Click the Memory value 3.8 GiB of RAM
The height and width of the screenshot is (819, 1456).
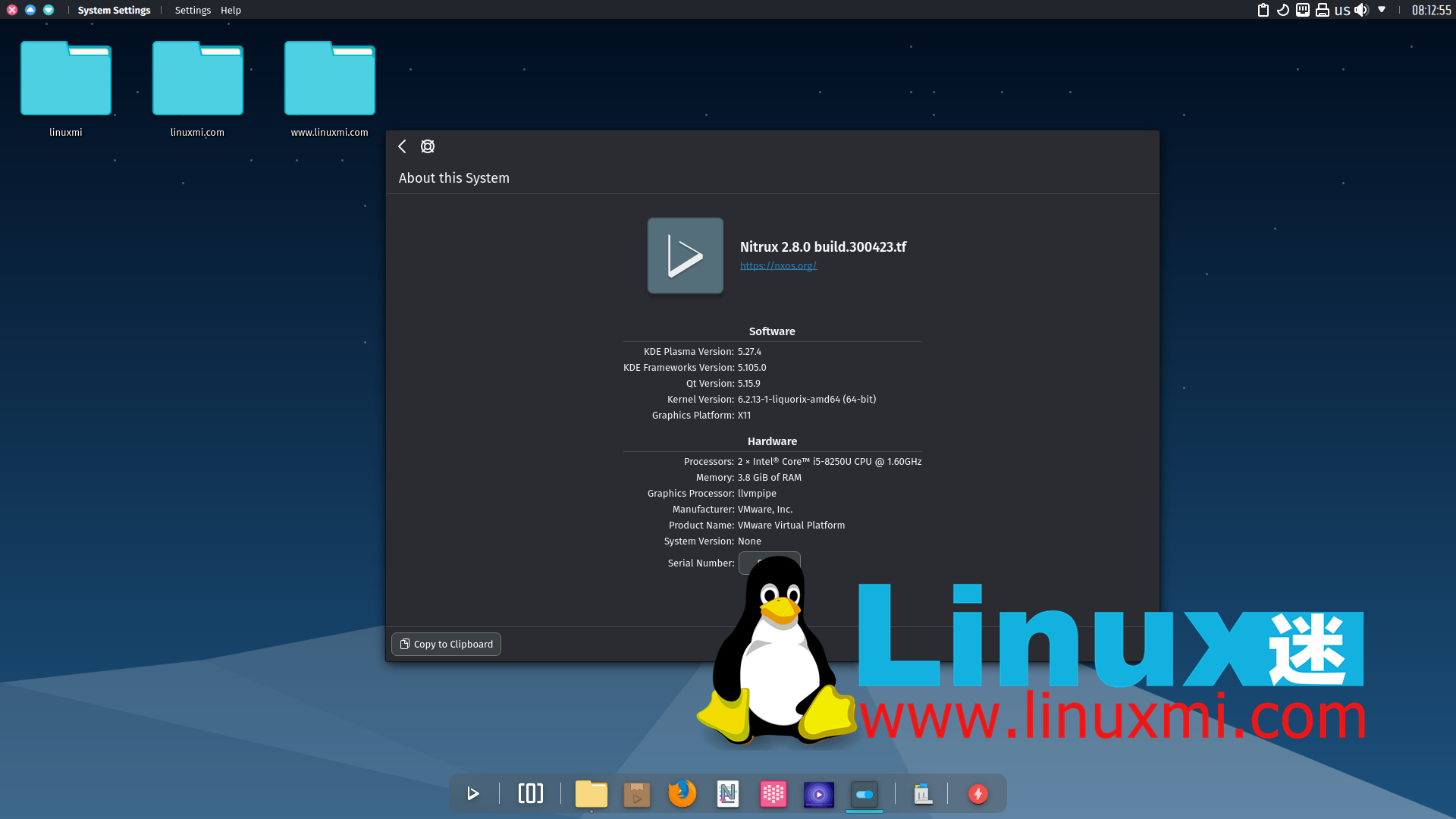coord(770,478)
